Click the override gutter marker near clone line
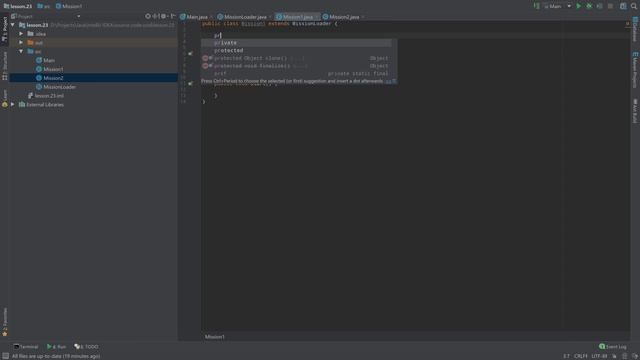The width and height of the screenshot is (640, 360). 190,53
